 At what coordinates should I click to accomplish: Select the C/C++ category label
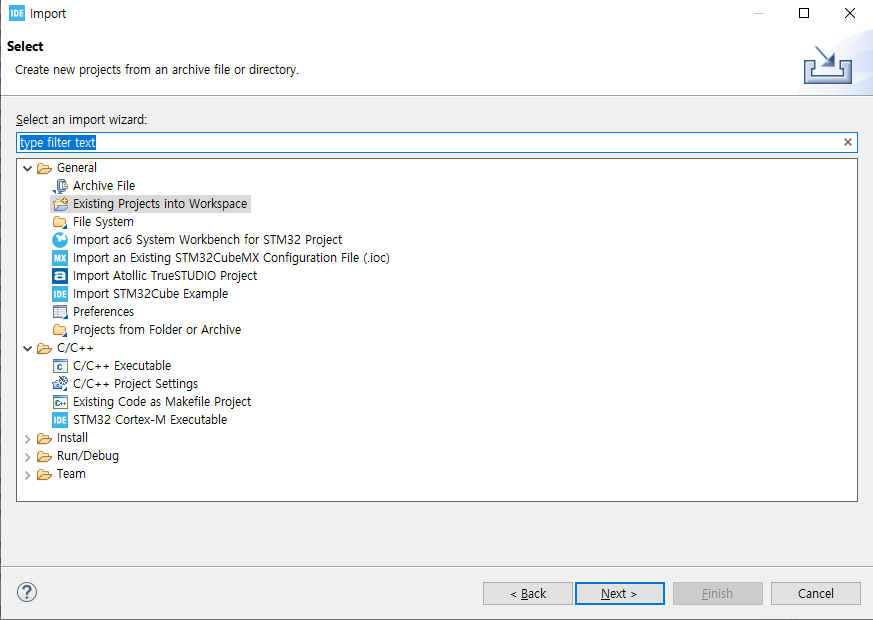[75, 348]
